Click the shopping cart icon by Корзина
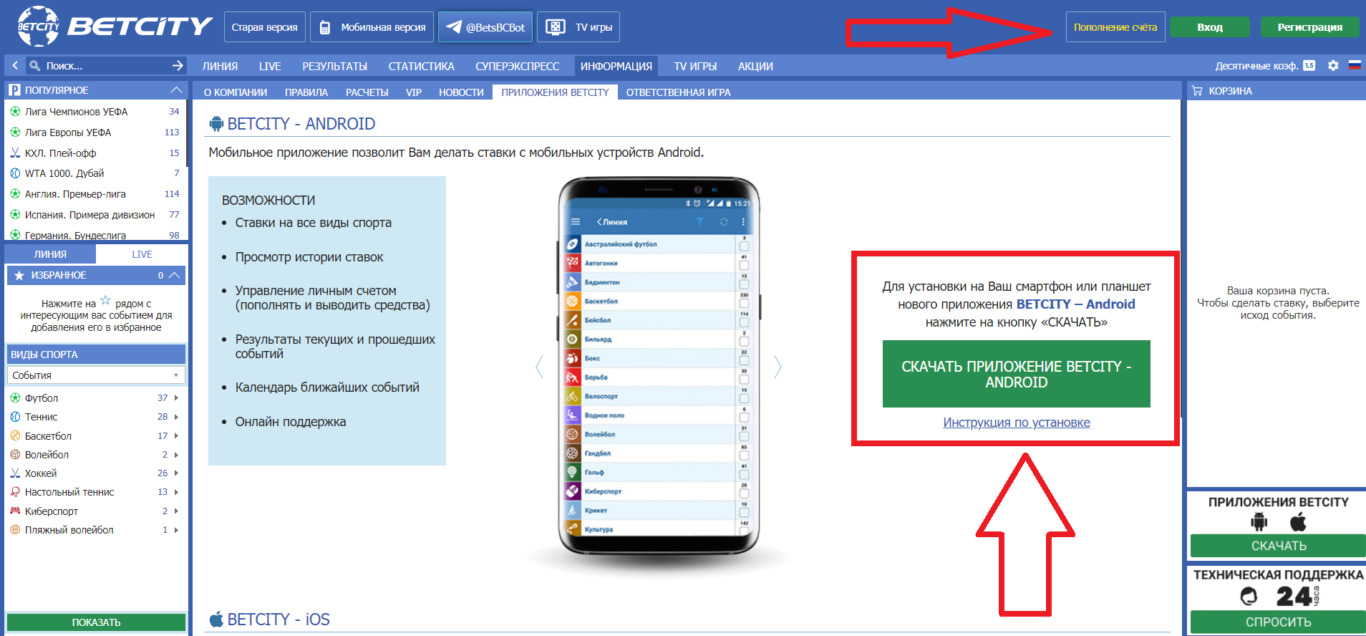The height and width of the screenshot is (636, 1366). click(x=1196, y=91)
